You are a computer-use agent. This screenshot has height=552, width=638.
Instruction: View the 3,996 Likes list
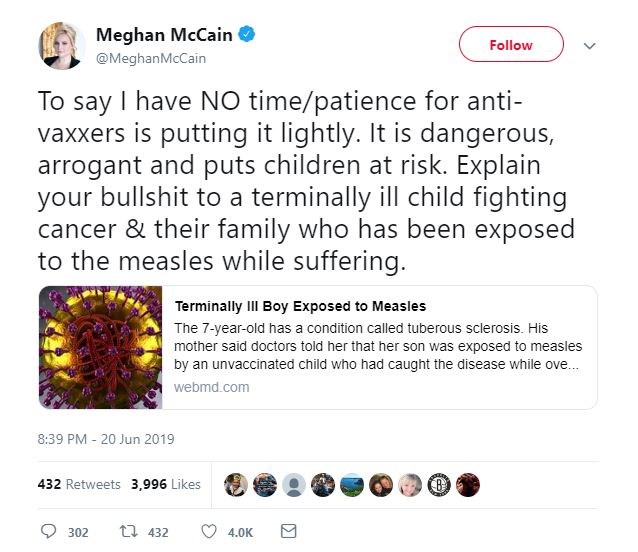[x=166, y=484]
